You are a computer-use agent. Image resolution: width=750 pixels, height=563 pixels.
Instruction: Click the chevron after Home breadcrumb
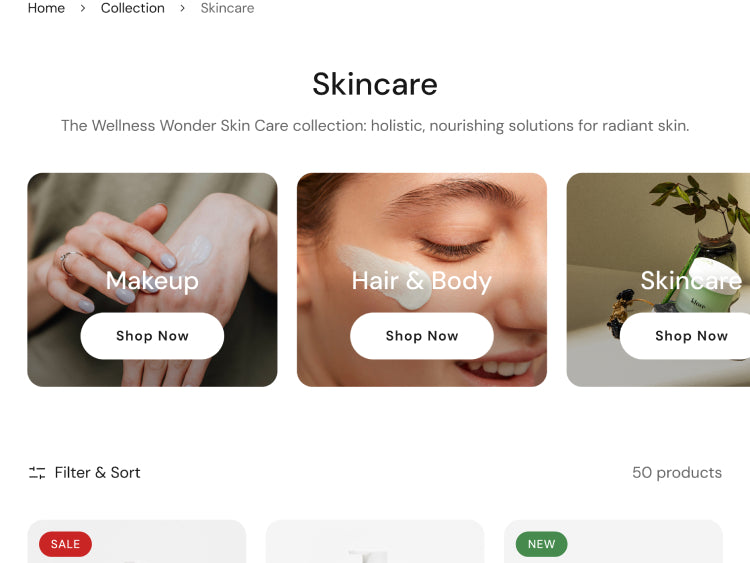pyautogui.click(x=83, y=8)
